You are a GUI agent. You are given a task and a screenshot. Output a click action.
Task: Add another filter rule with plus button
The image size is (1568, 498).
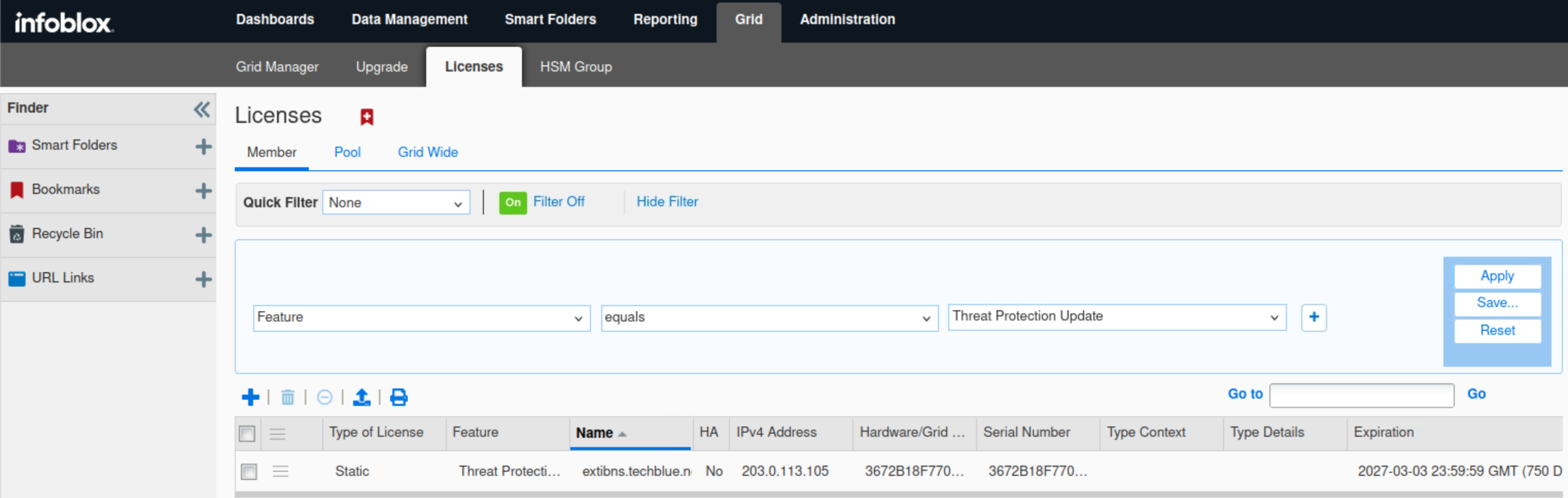1314,317
